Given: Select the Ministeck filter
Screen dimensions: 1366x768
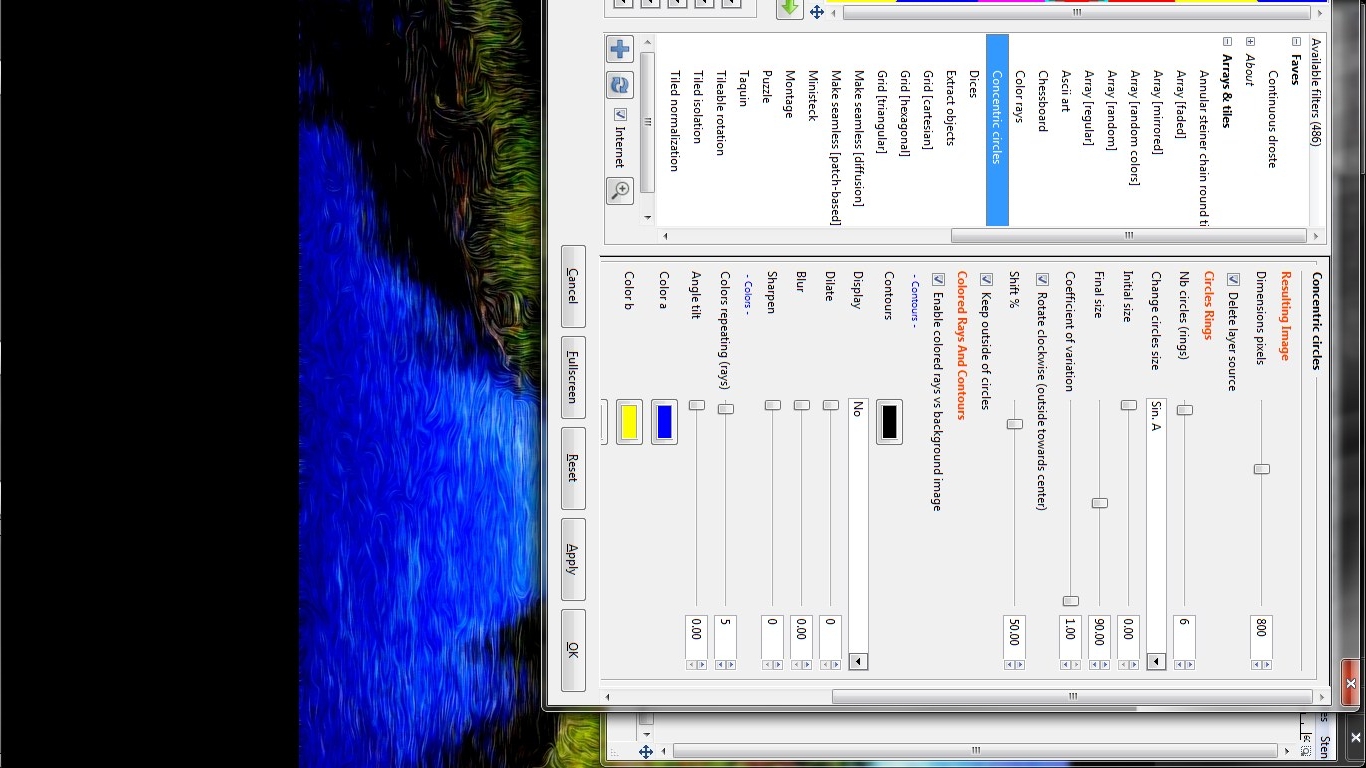Looking at the screenshot, I should [x=813, y=95].
